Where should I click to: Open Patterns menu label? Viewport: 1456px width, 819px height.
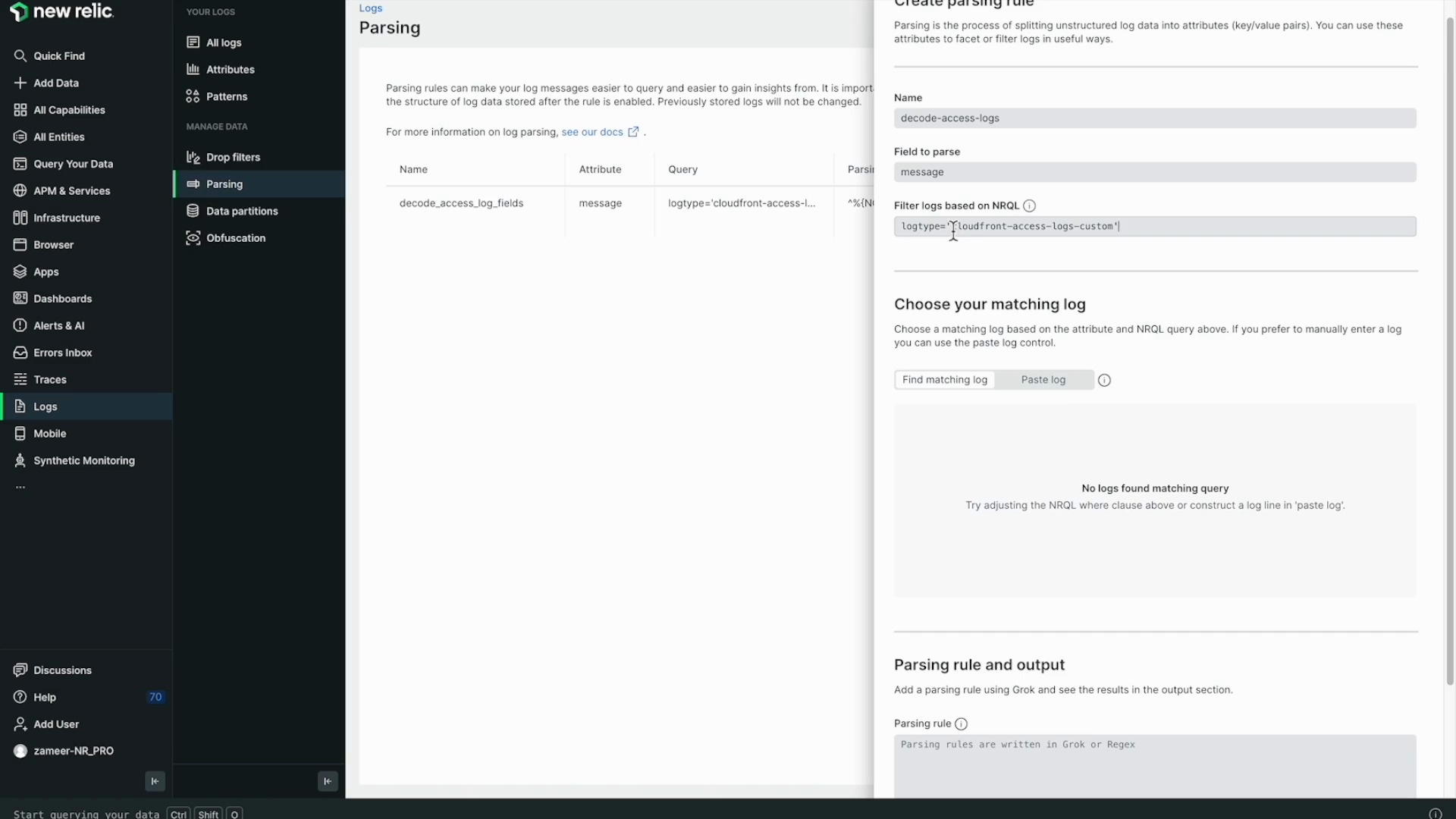[227, 96]
